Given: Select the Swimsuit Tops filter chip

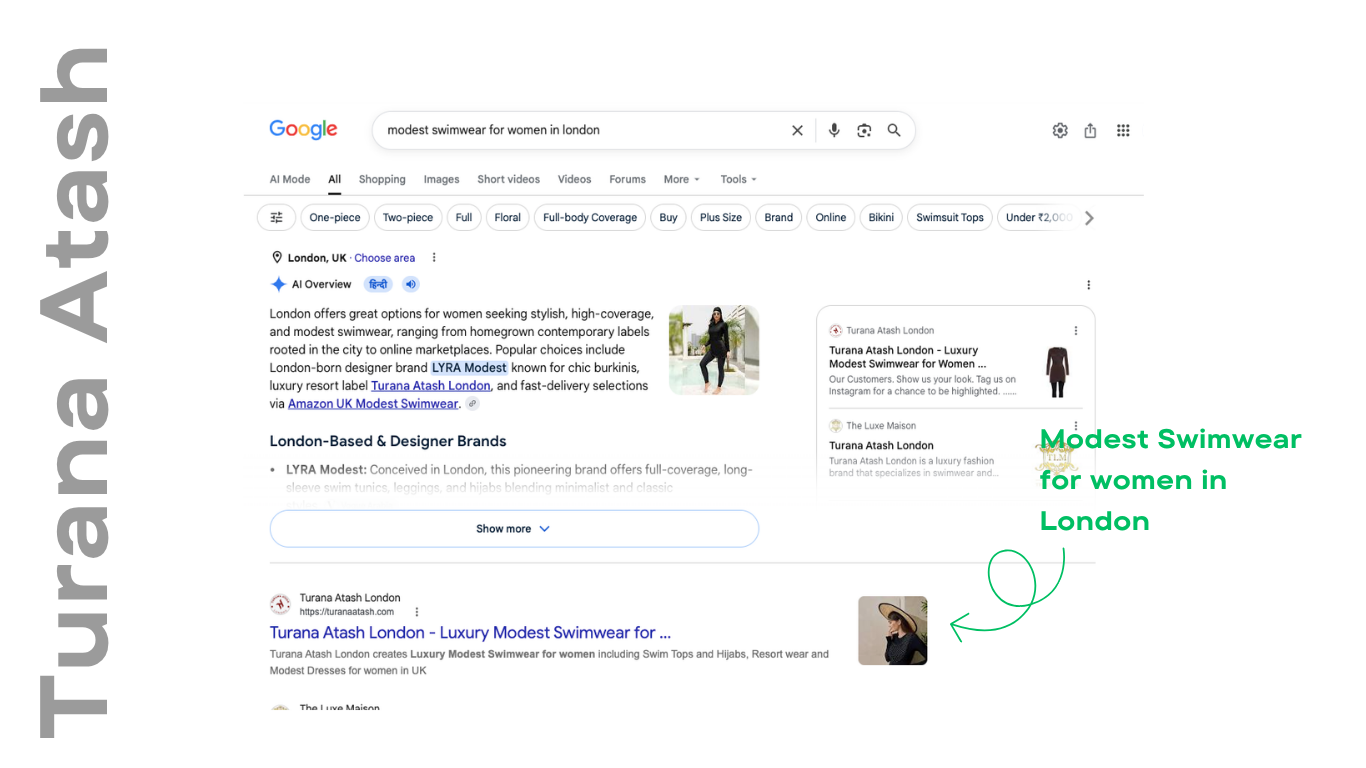Looking at the screenshot, I should click(950, 217).
